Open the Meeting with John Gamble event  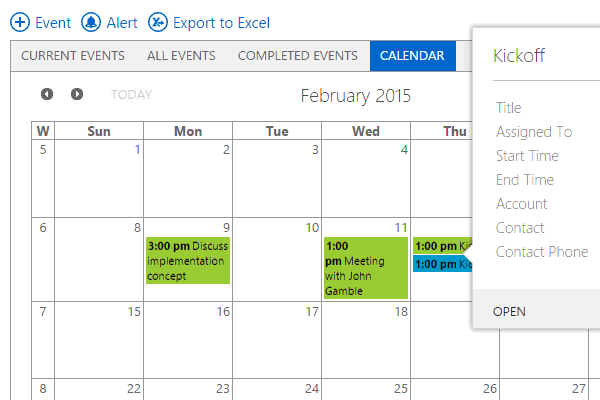tap(365, 268)
